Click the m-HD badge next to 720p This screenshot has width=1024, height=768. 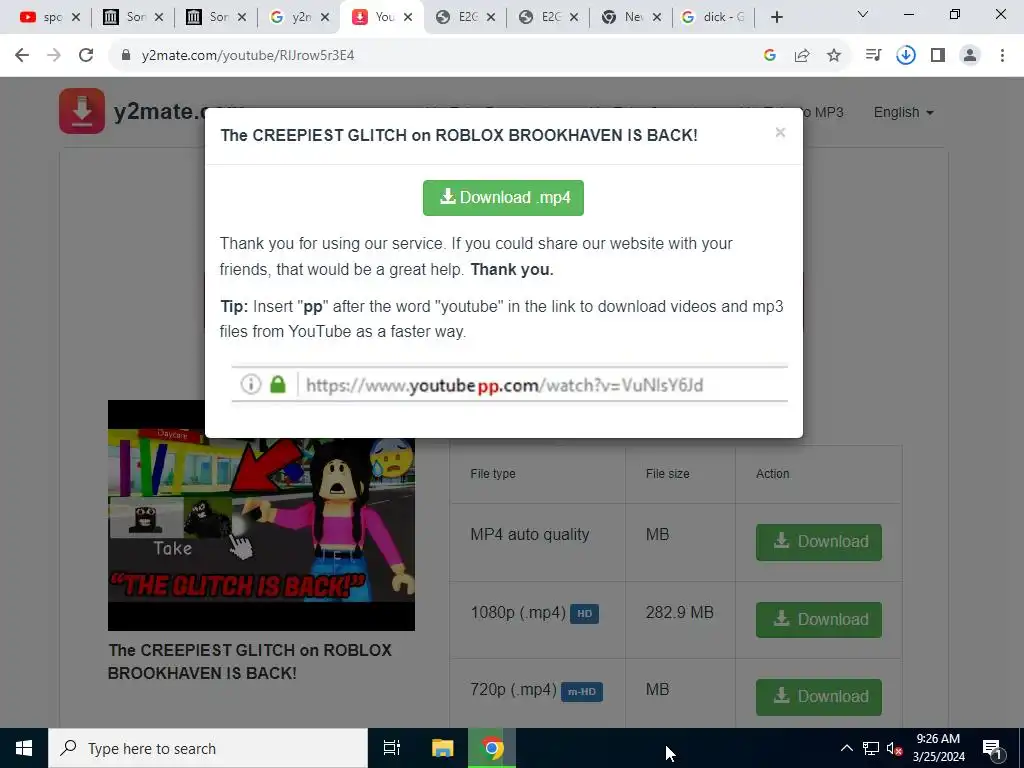click(581, 692)
